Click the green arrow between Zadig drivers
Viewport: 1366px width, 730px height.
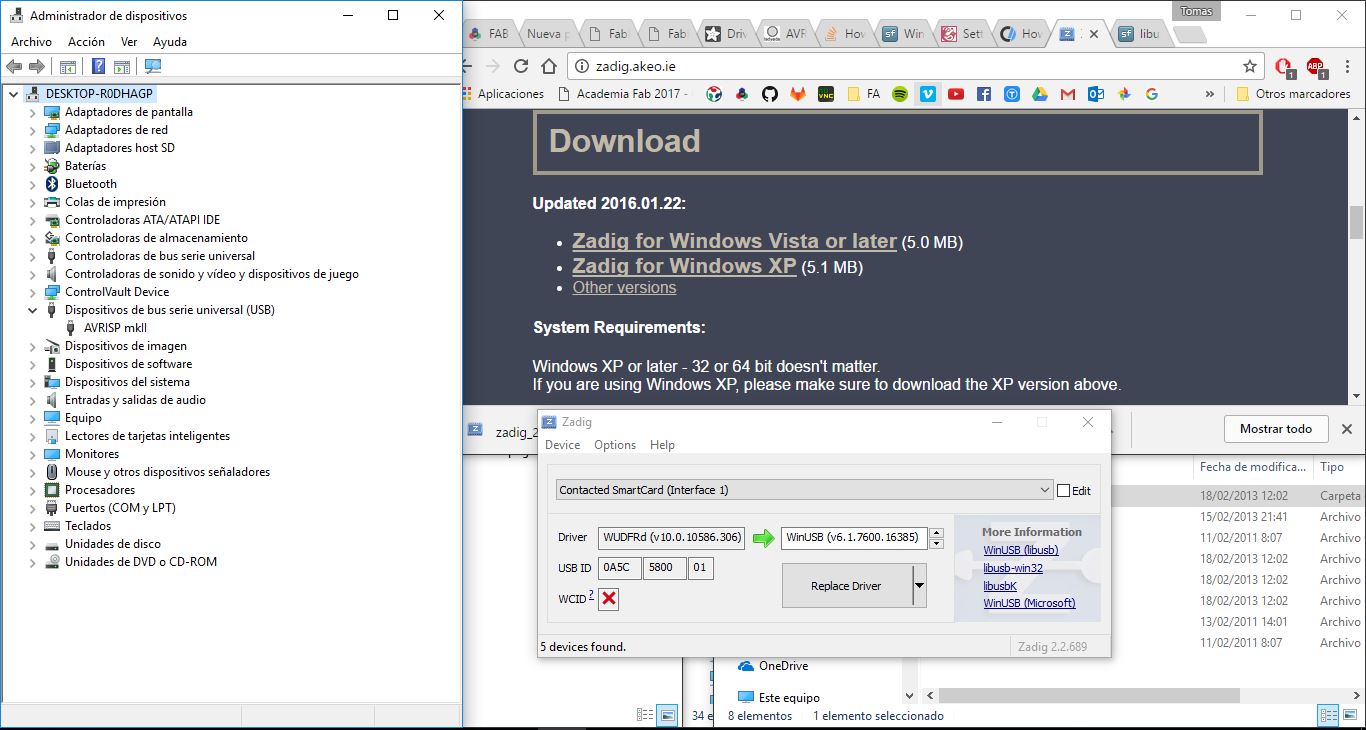[764, 538]
